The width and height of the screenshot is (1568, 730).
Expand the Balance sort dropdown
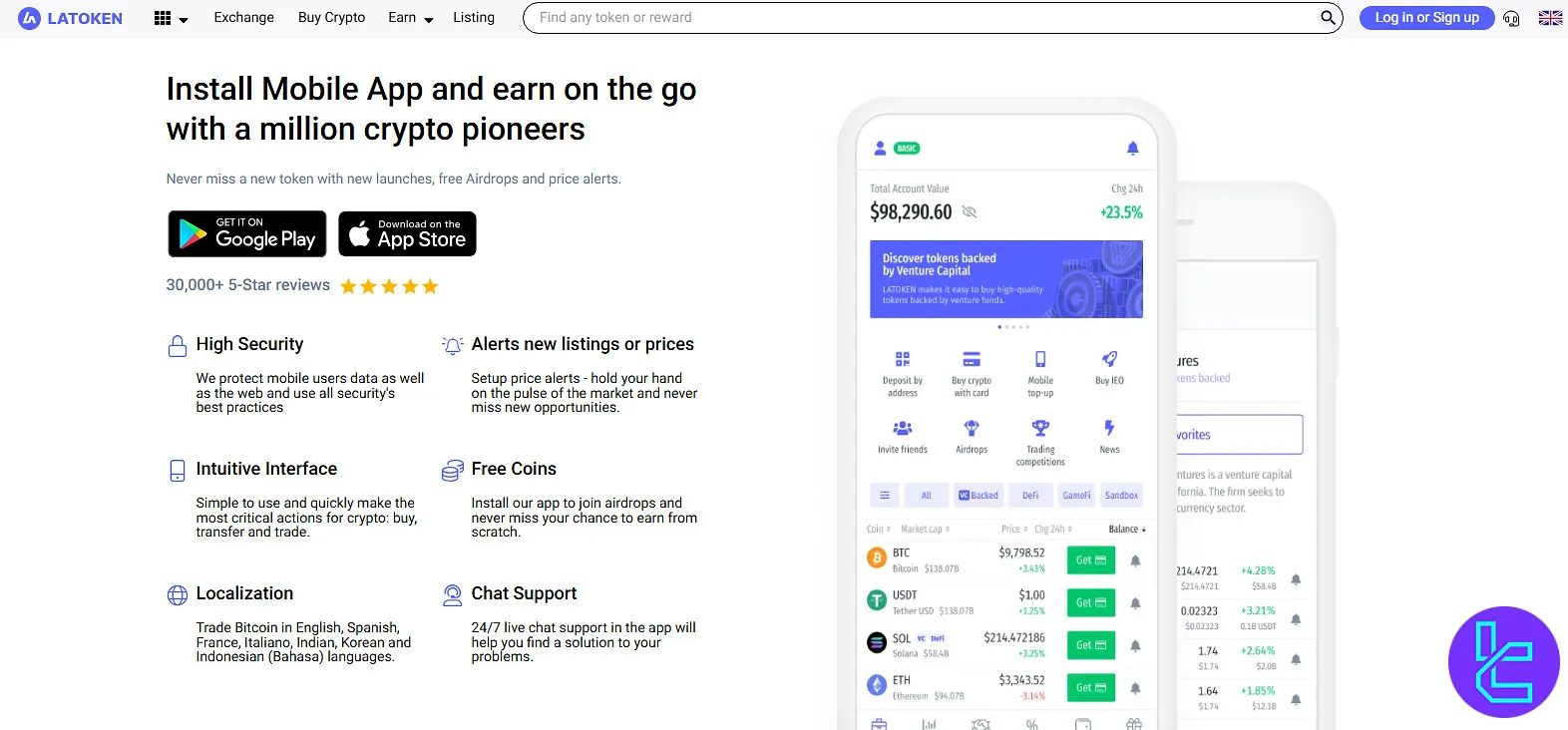(1127, 530)
